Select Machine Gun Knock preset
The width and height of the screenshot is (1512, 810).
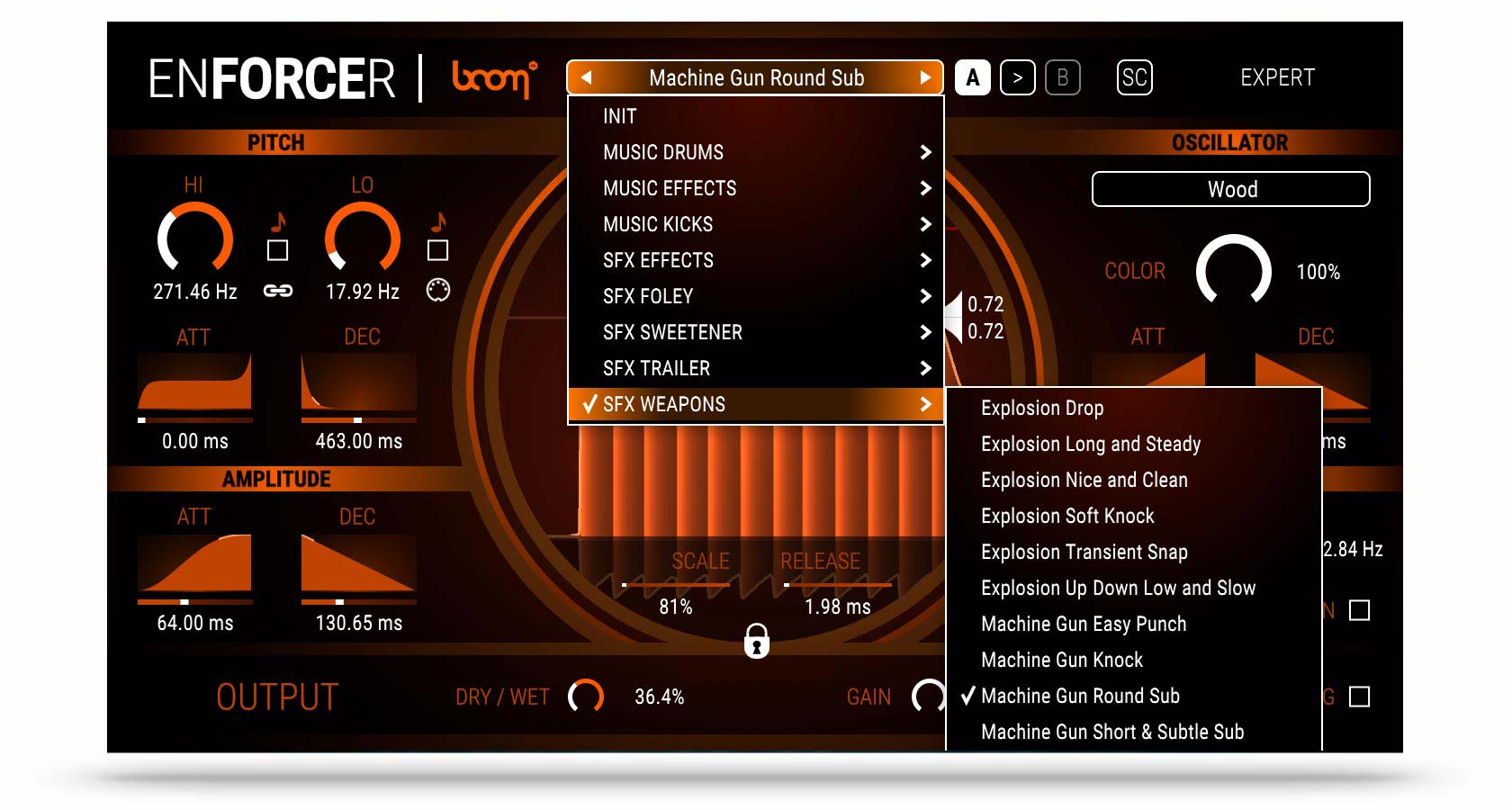coord(1062,660)
